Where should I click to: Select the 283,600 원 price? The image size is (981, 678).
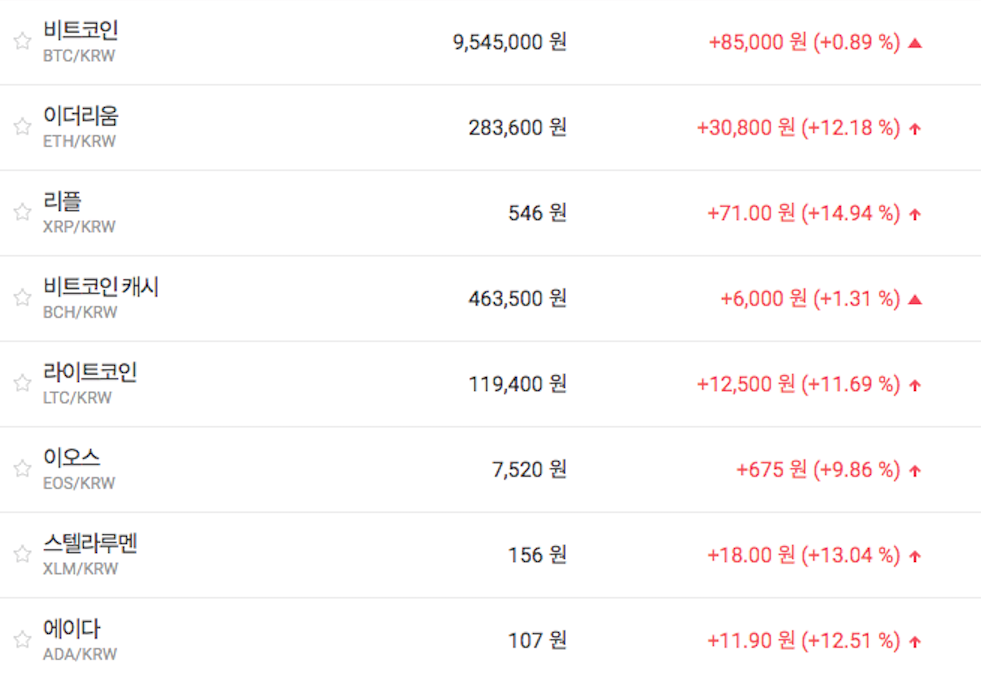click(x=517, y=128)
